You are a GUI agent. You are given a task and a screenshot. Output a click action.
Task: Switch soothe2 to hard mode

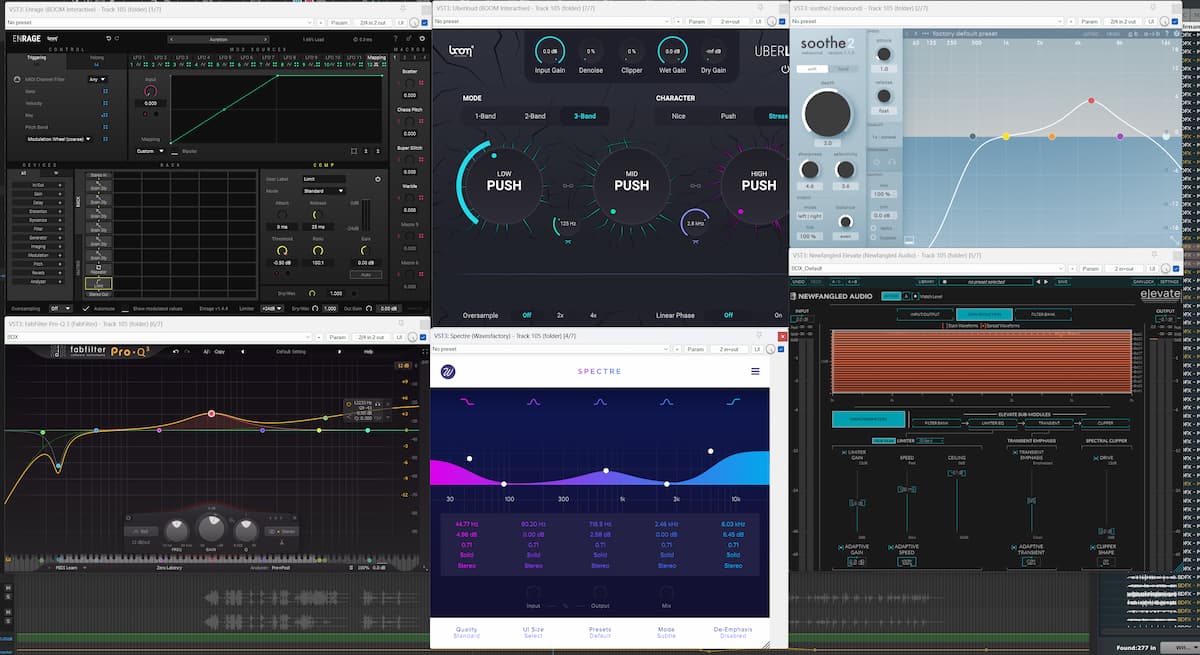point(842,69)
